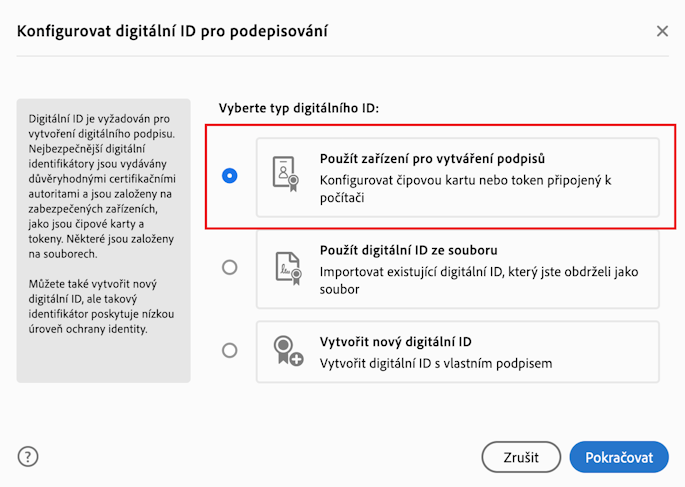The image size is (685, 487).
Task: Select the "Použít digitální ID ze souboru" heading
Action: [x=422, y=249]
